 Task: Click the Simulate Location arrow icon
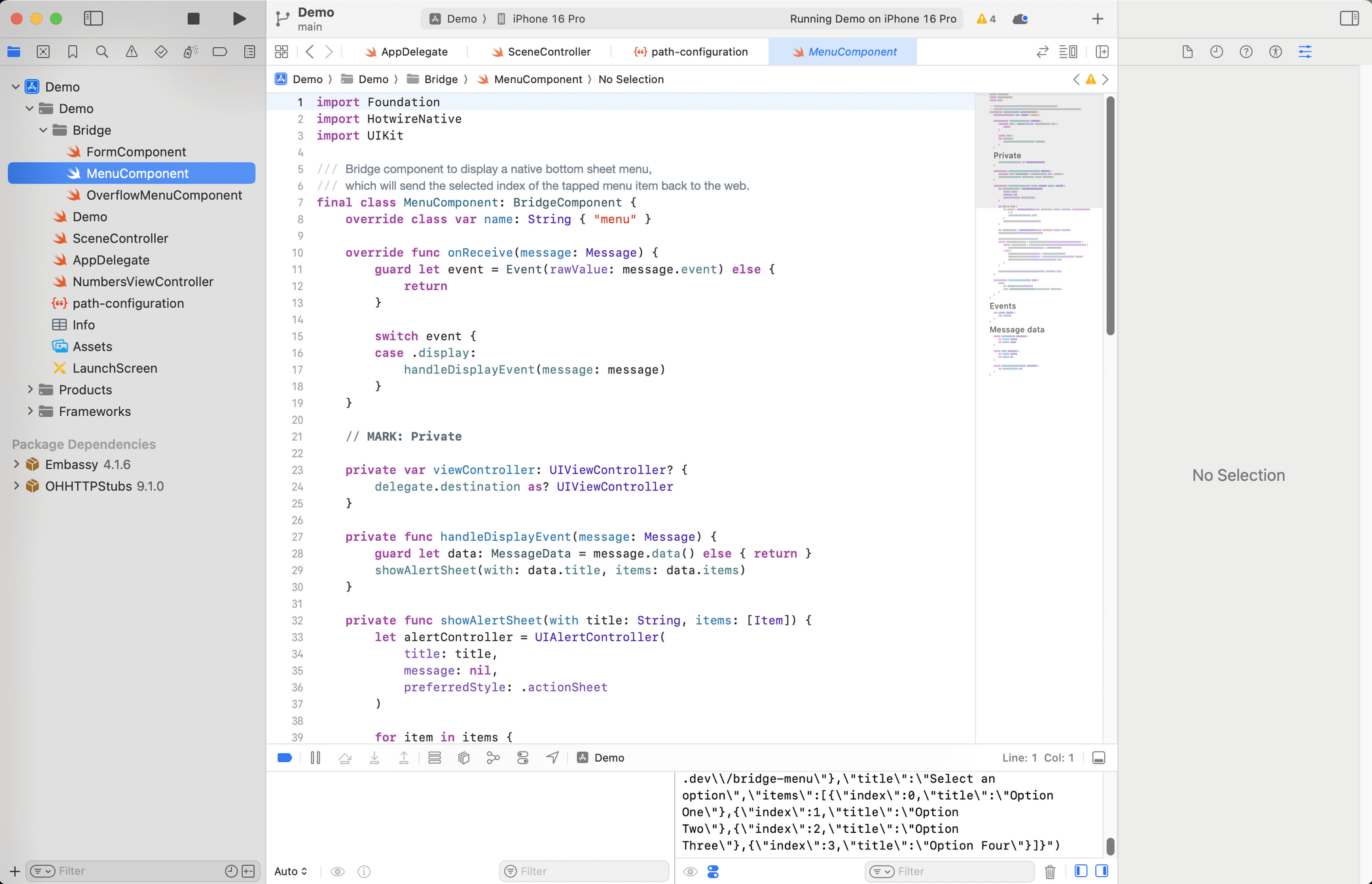552,758
